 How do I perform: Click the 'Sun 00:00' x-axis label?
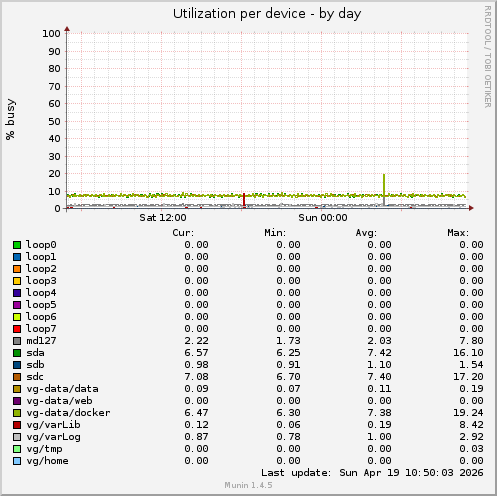click(323, 218)
